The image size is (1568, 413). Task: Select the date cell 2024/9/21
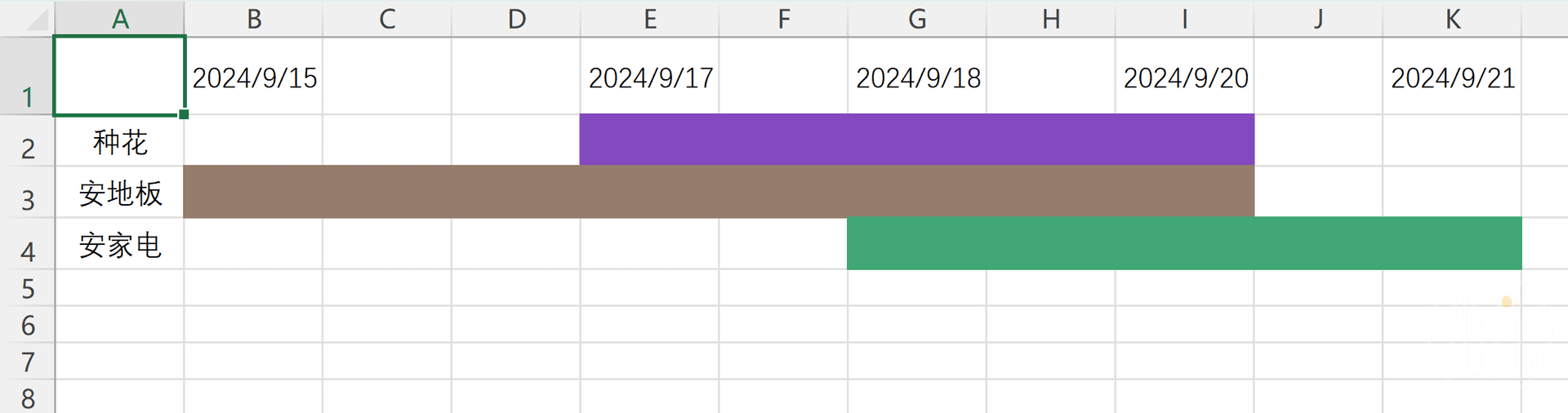1452,77
